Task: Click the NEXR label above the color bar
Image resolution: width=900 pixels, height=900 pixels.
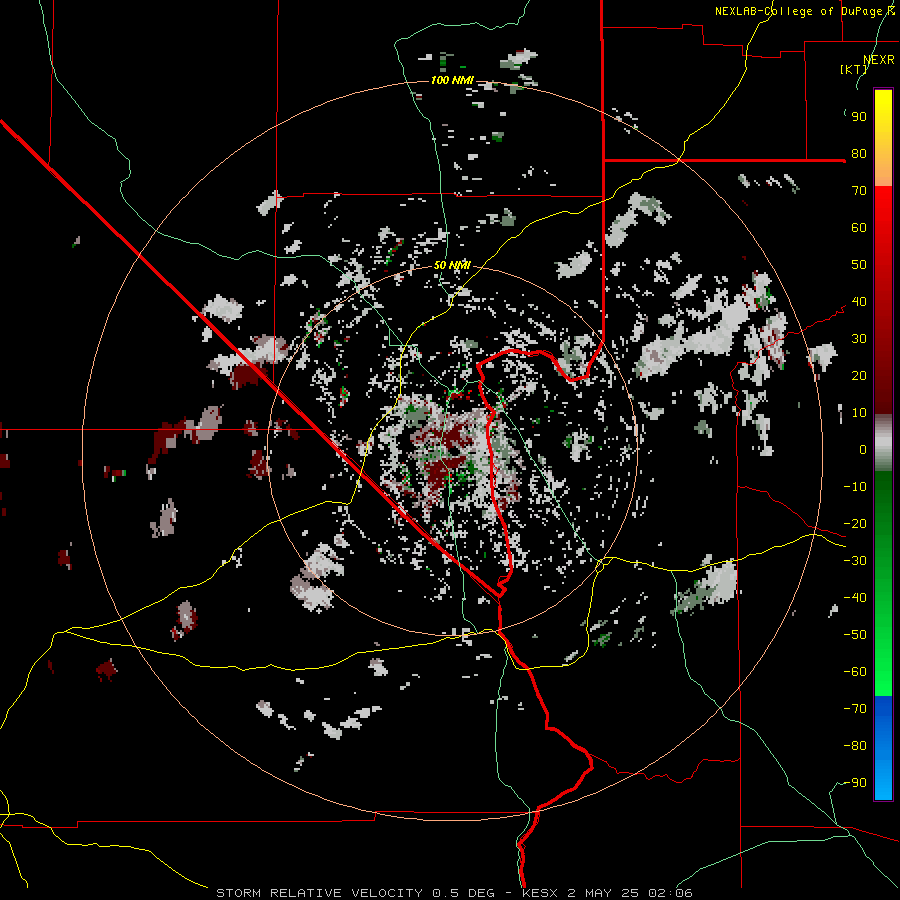Action: coord(879,60)
